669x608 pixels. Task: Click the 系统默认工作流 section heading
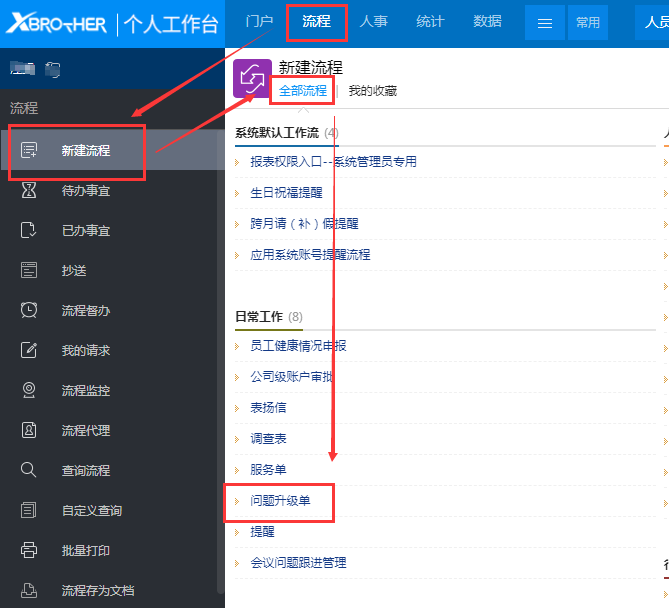(x=277, y=133)
